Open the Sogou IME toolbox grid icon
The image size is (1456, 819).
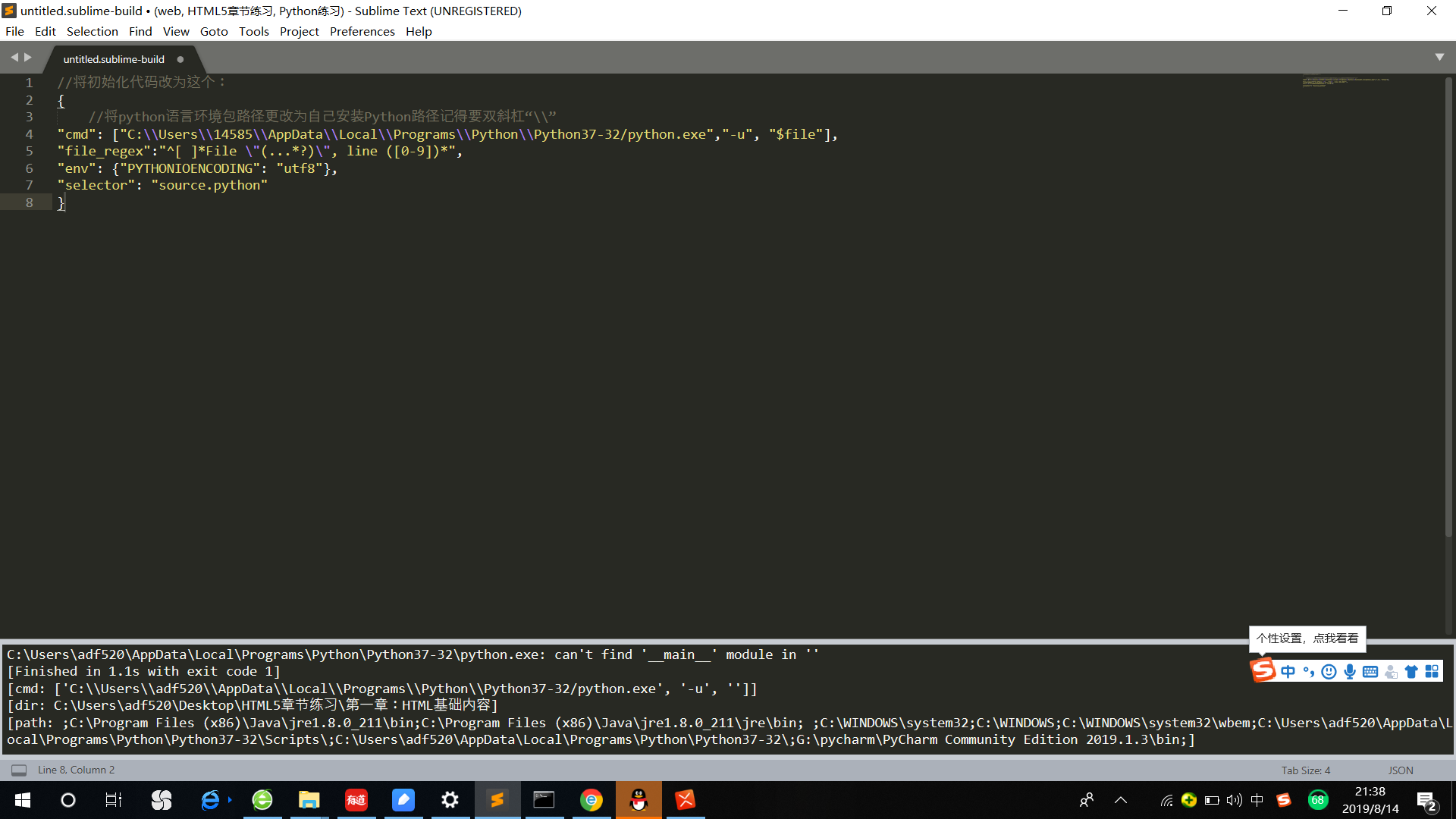pyautogui.click(x=1432, y=672)
